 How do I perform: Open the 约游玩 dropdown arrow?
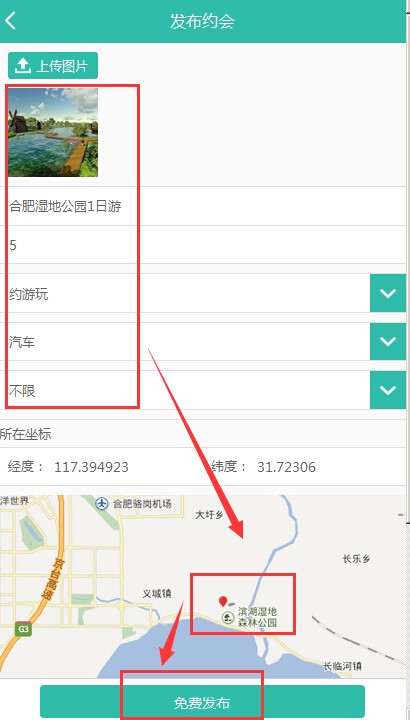click(x=388, y=293)
